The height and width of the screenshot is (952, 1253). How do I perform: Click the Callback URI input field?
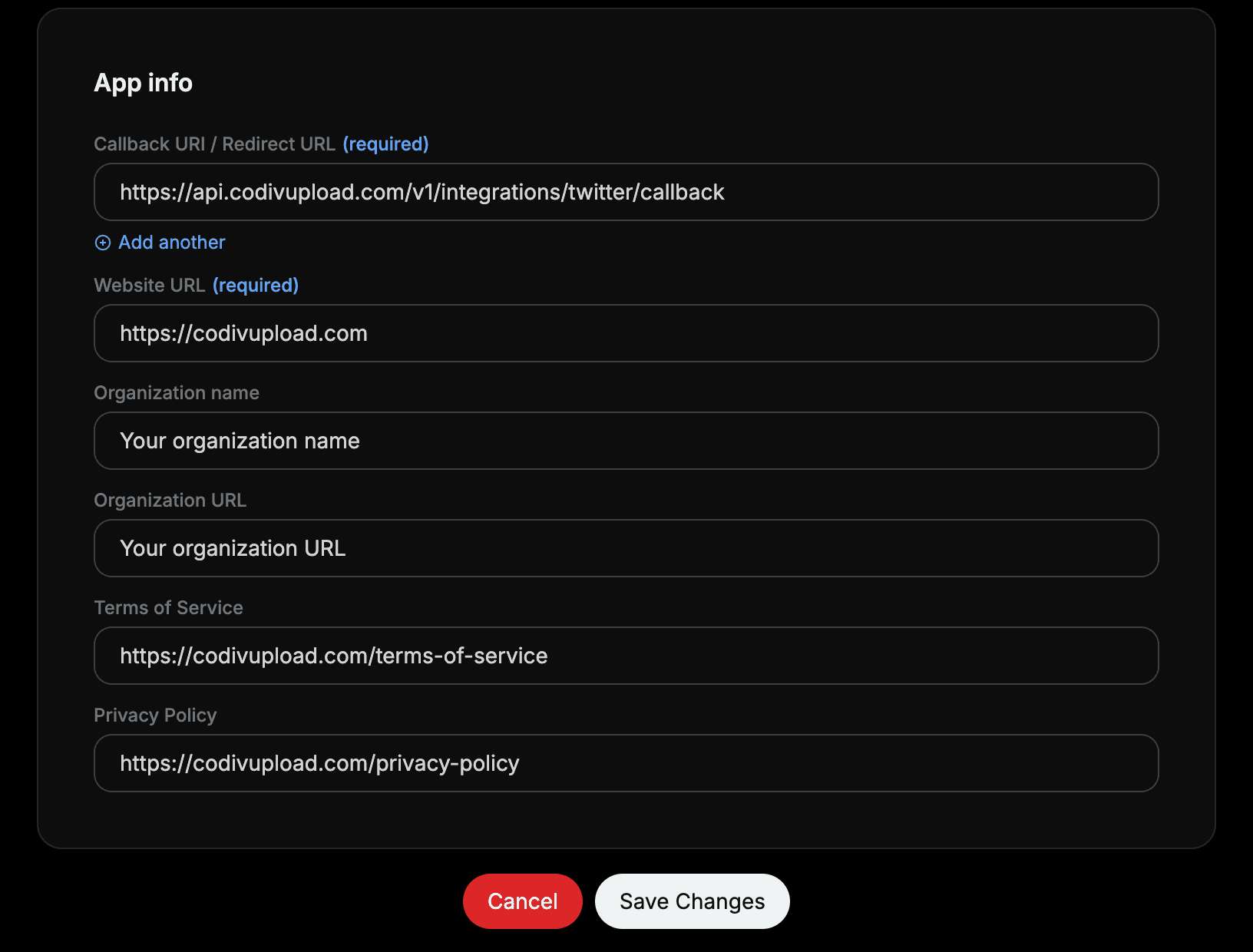pyautogui.click(x=626, y=192)
